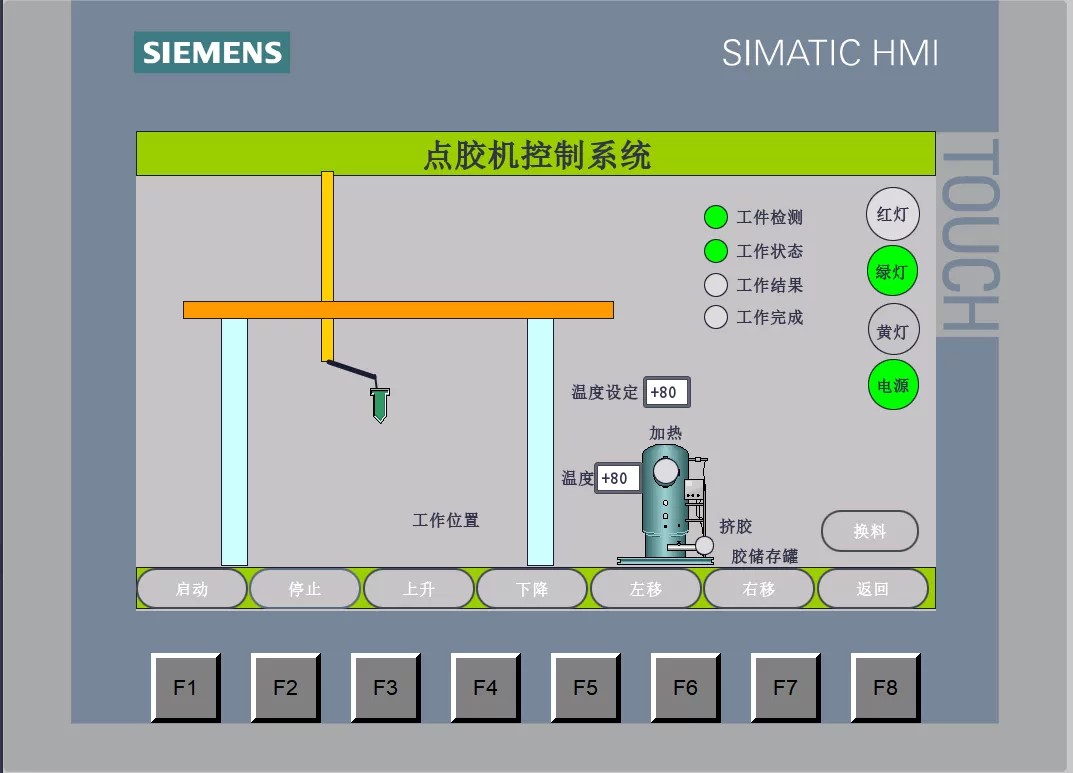
Task: Tap the 电源 power lamp indicator
Action: 891,385
